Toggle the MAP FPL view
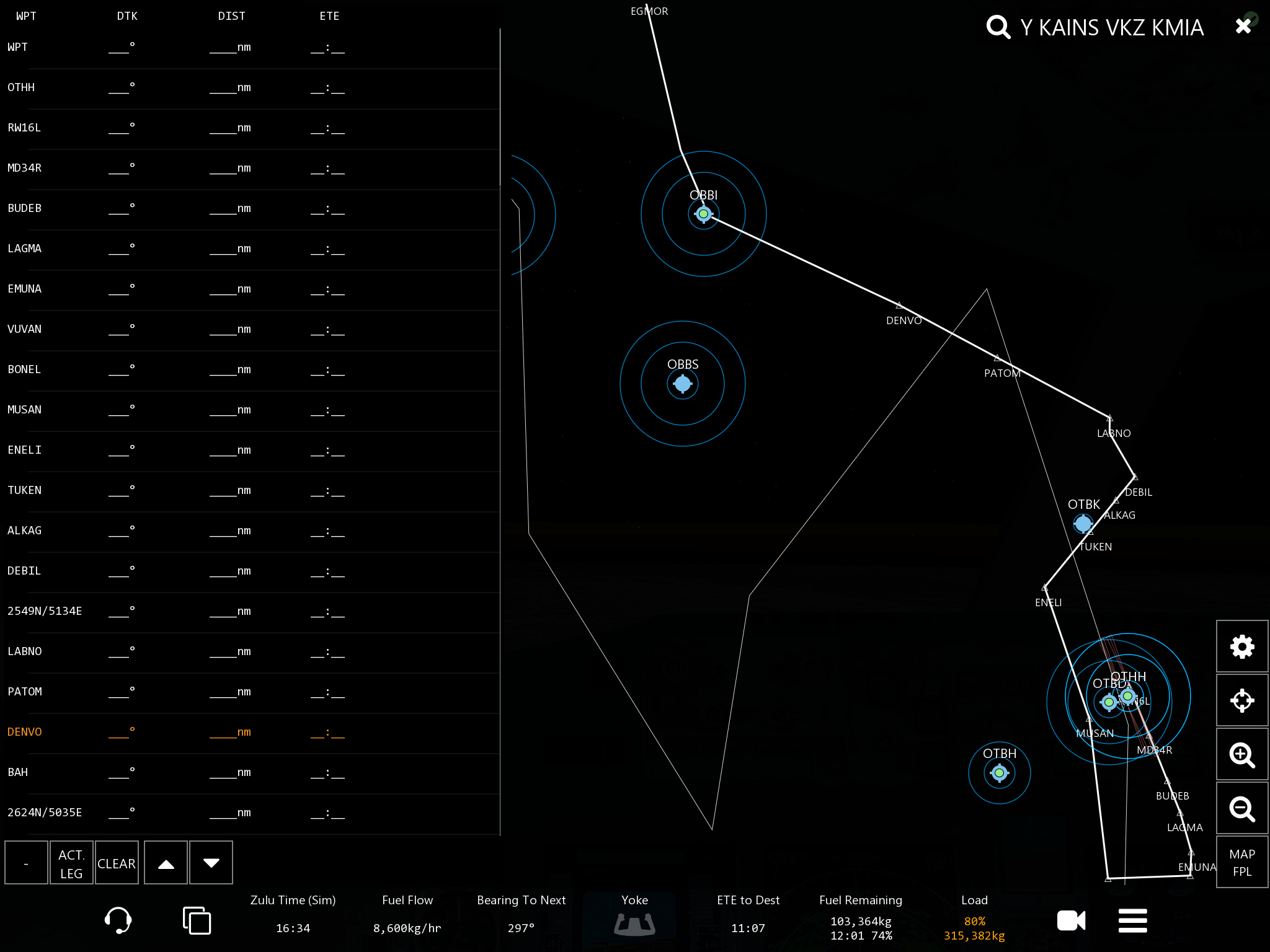Image resolution: width=1270 pixels, height=952 pixels. coord(1241,862)
